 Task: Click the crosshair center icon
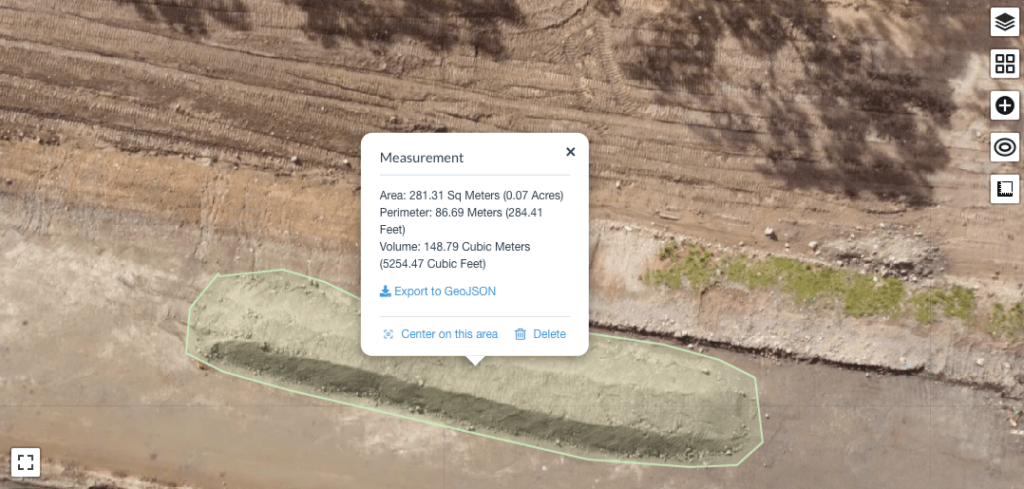388,334
